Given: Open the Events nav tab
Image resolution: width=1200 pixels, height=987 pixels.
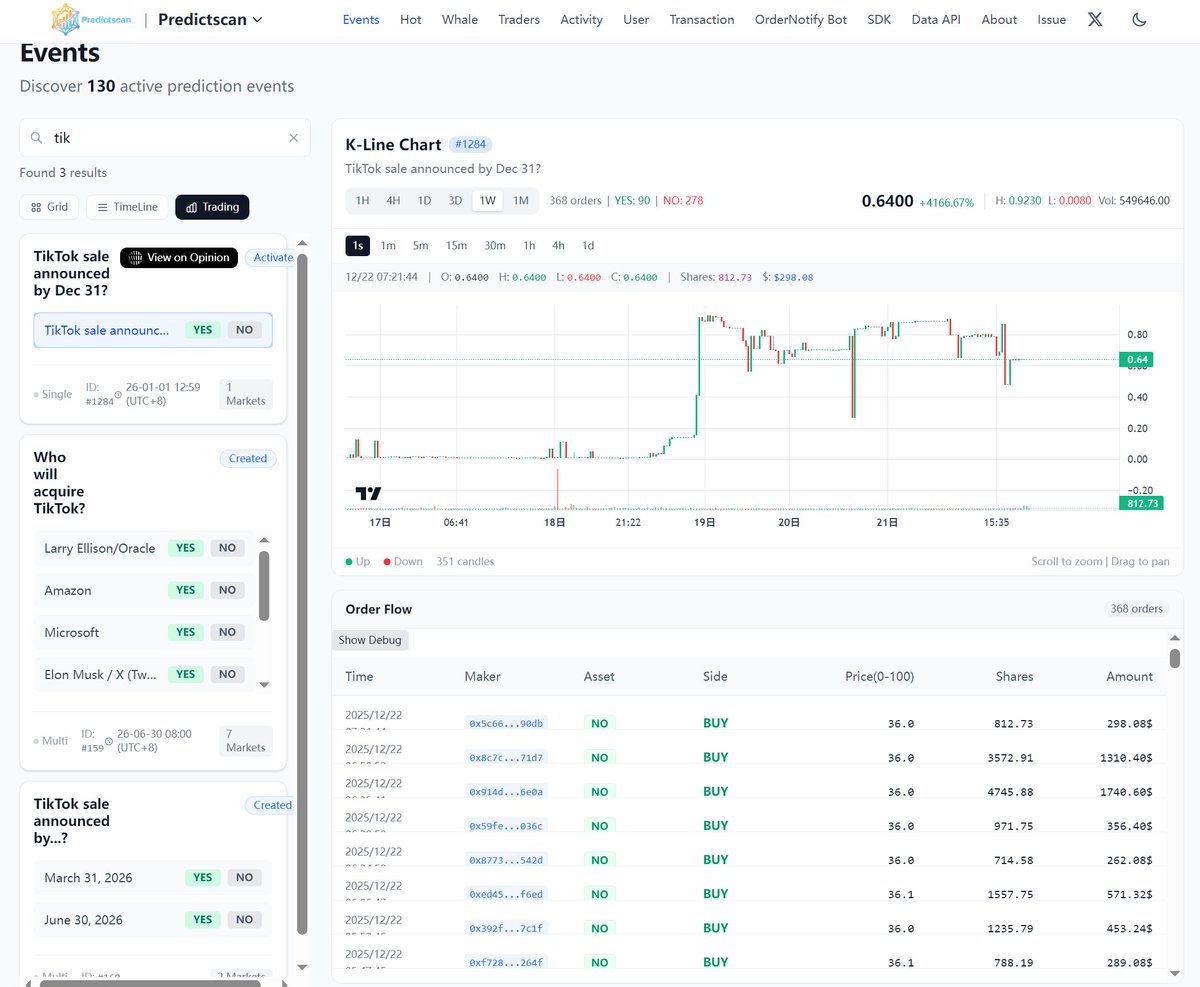Looking at the screenshot, I should [361, 19].
